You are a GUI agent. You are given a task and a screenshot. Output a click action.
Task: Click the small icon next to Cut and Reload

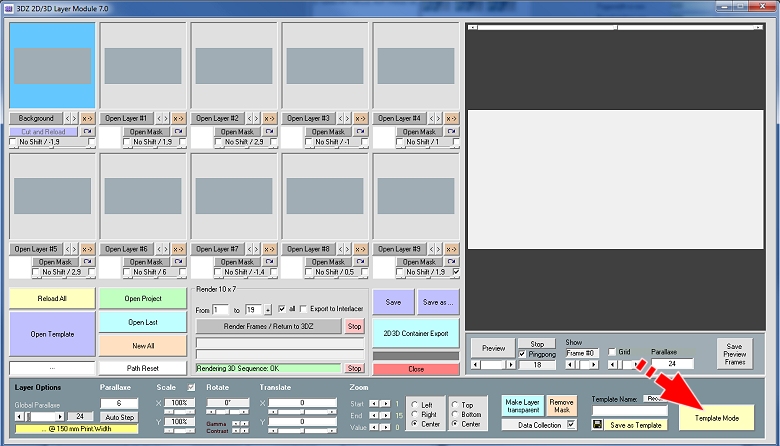coord(86,131)
